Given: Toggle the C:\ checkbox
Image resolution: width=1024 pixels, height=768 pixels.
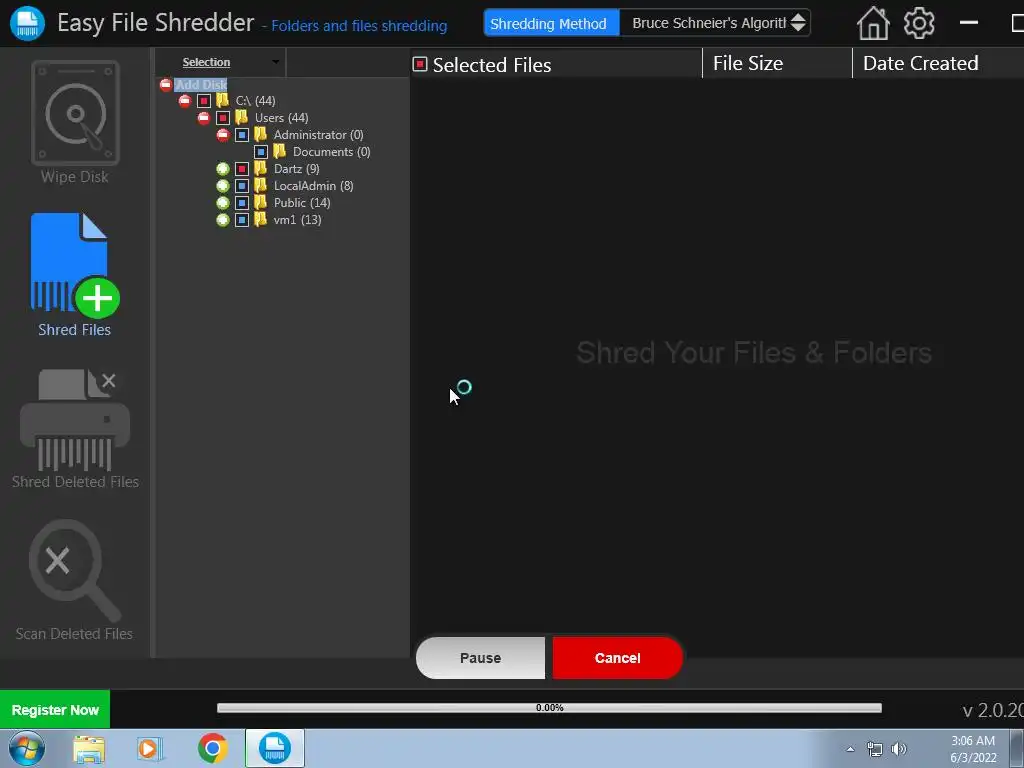Looking at the screenshot, I should (x=204, y=101).
